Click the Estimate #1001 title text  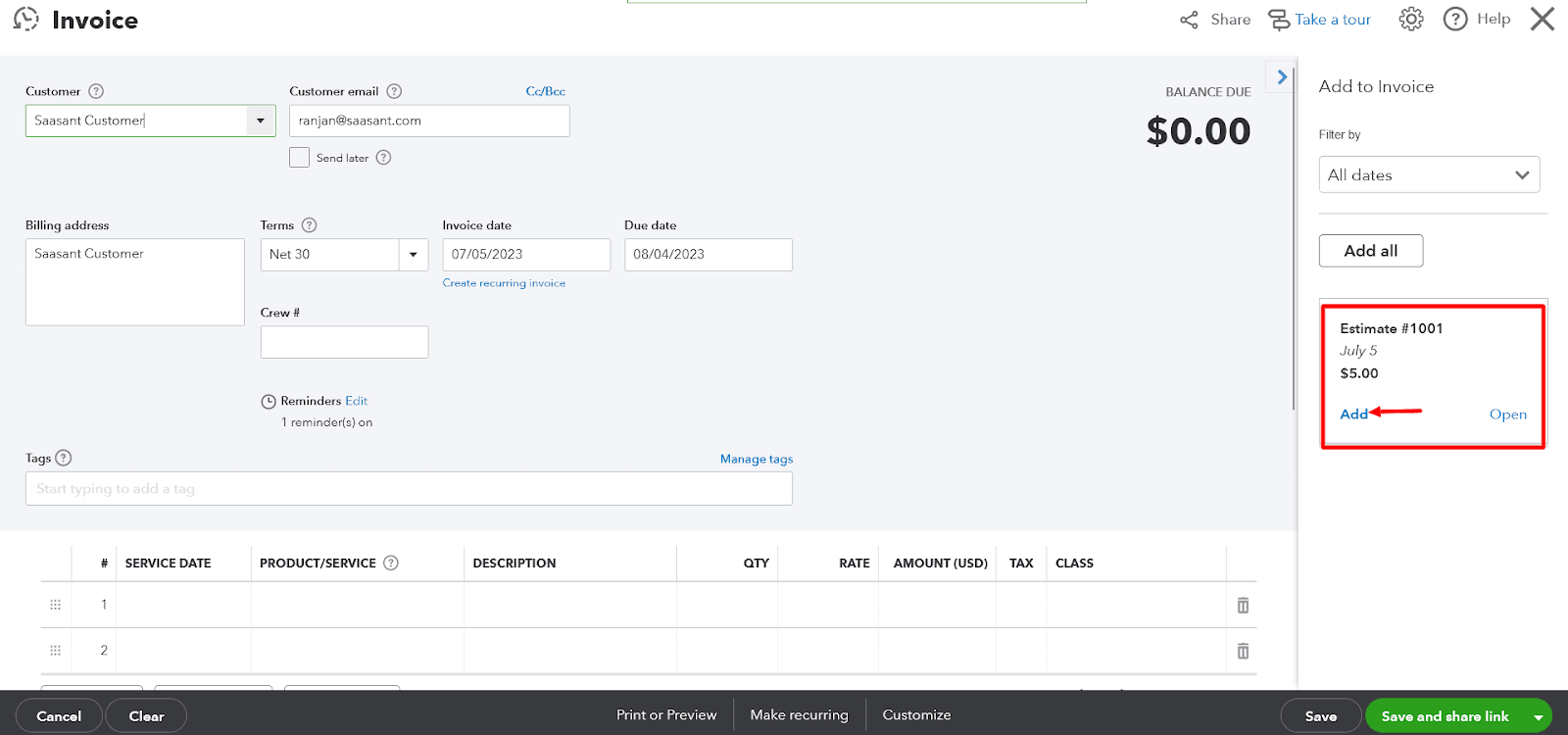tap(1392, 328)
